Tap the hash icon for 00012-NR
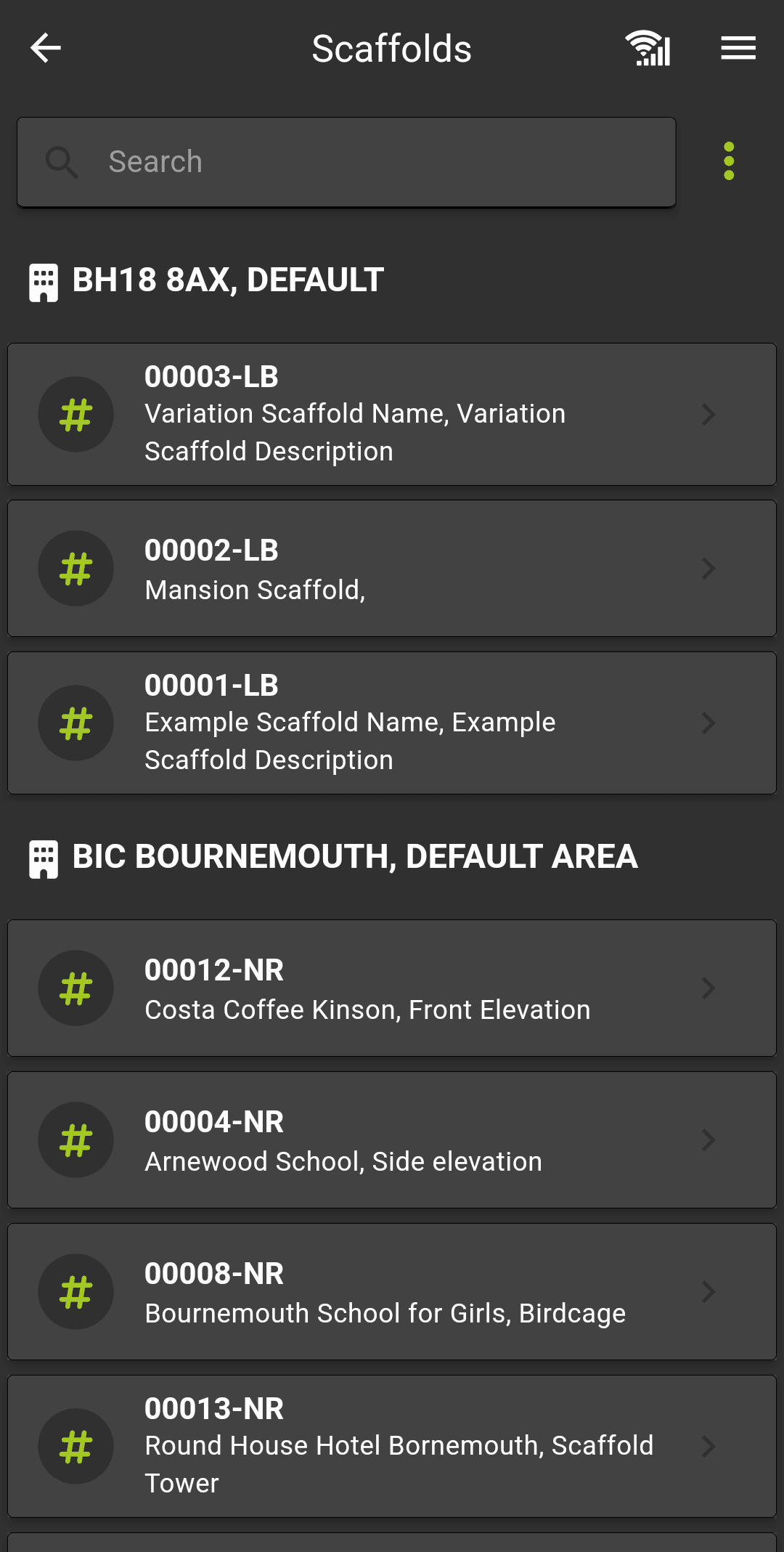The image size is (784, 1552). point(75,988)
